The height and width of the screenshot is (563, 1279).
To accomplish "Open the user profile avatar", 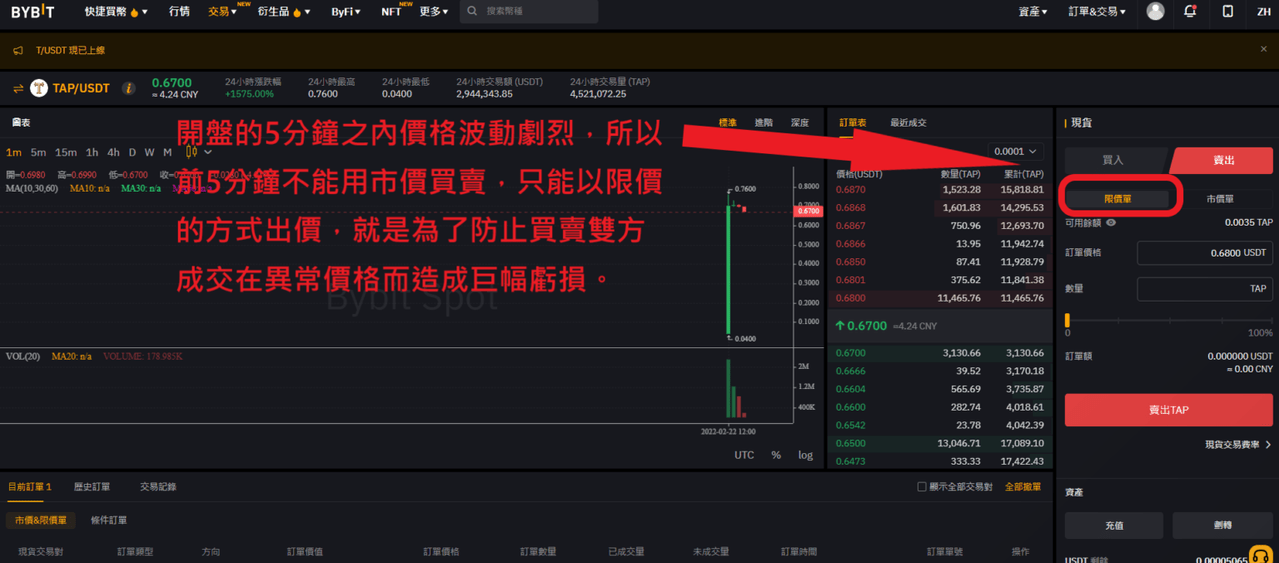I will click(x=1155, y=11).
